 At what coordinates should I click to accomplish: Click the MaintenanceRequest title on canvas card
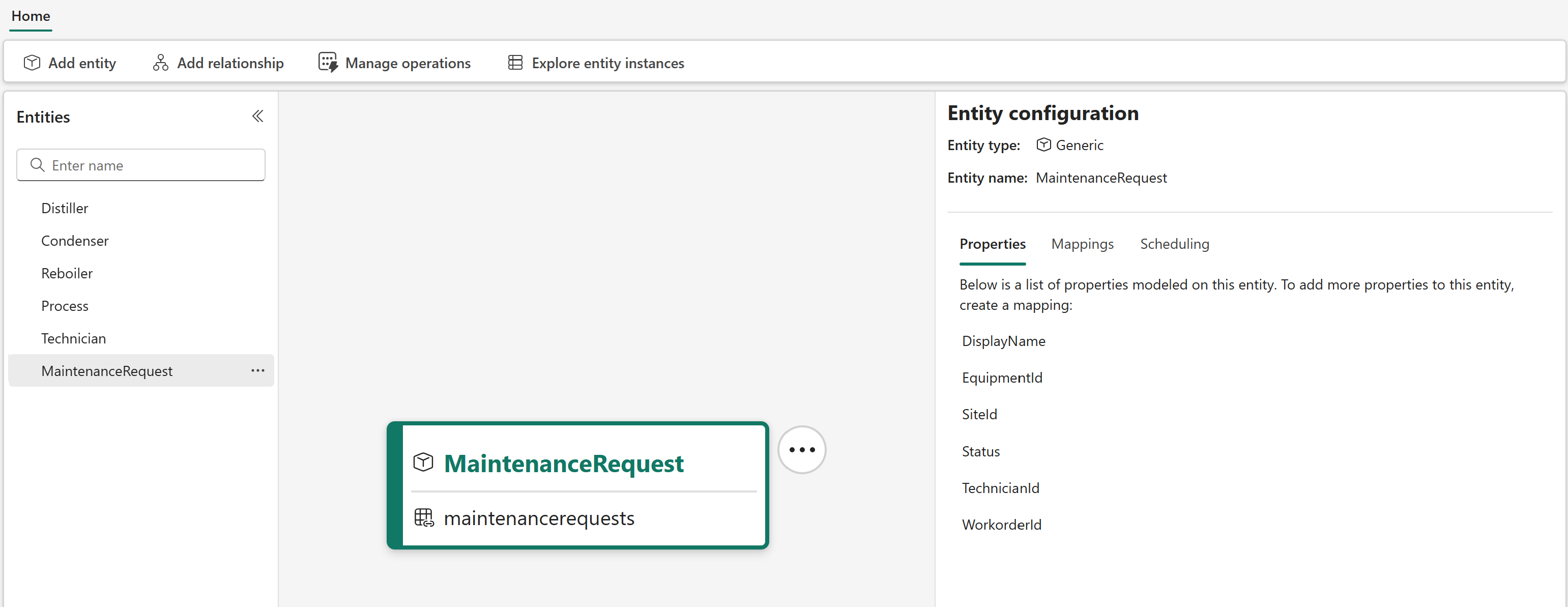tap(564, 464)
